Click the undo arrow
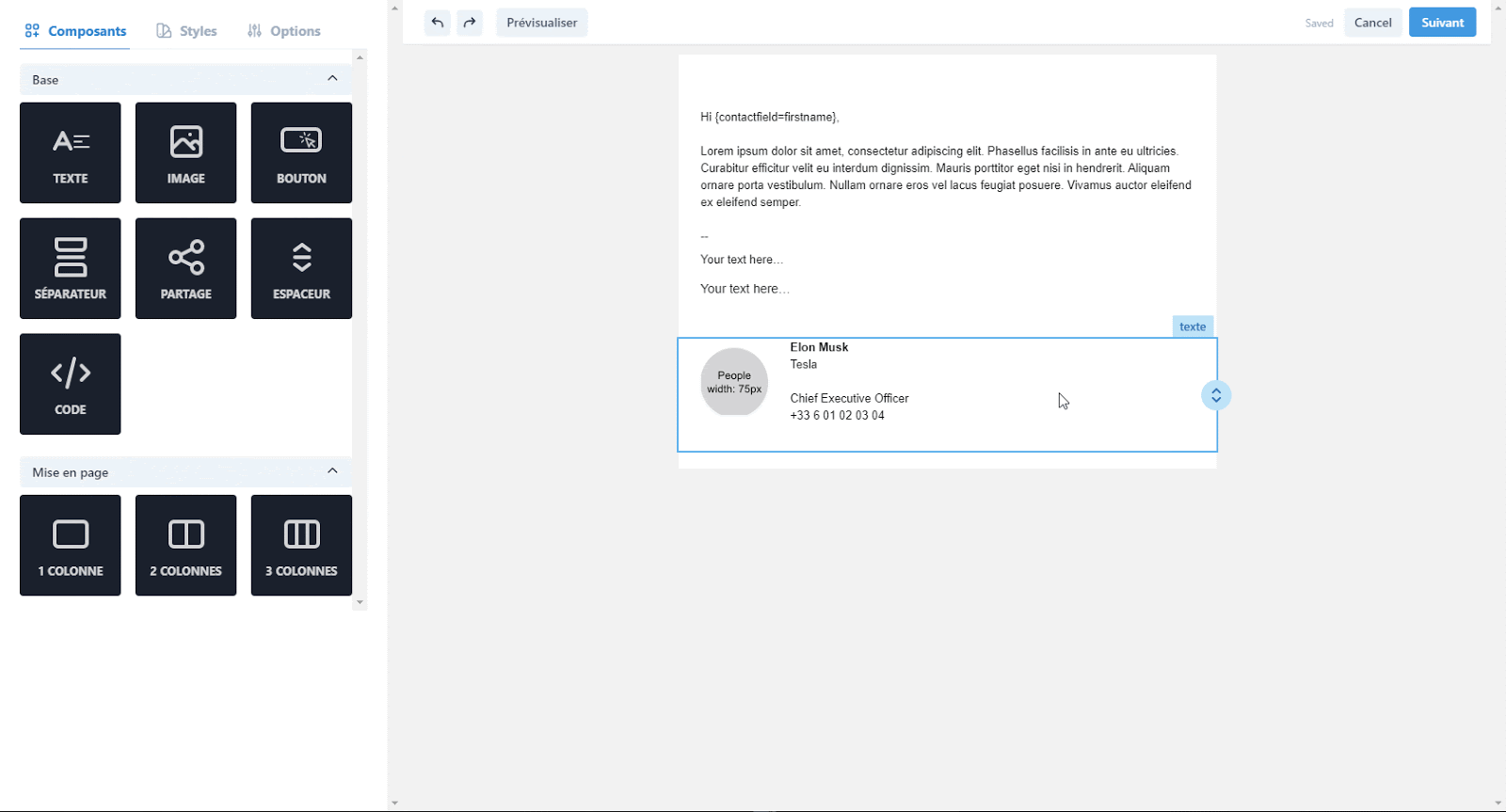The height and width of the screenshot is (812, 1506). click(438, 23)
